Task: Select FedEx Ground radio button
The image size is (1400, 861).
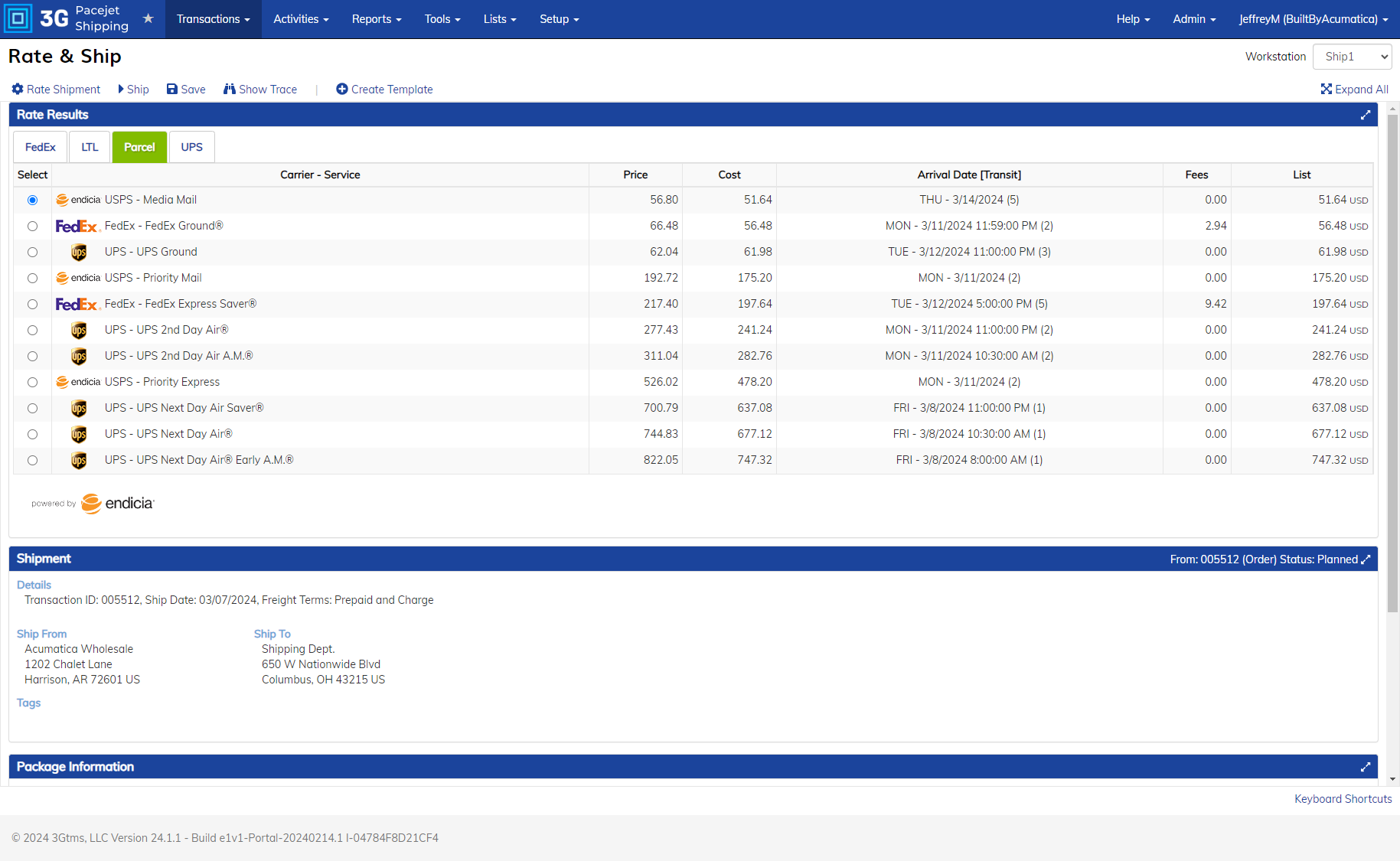Action: point(32,226)
